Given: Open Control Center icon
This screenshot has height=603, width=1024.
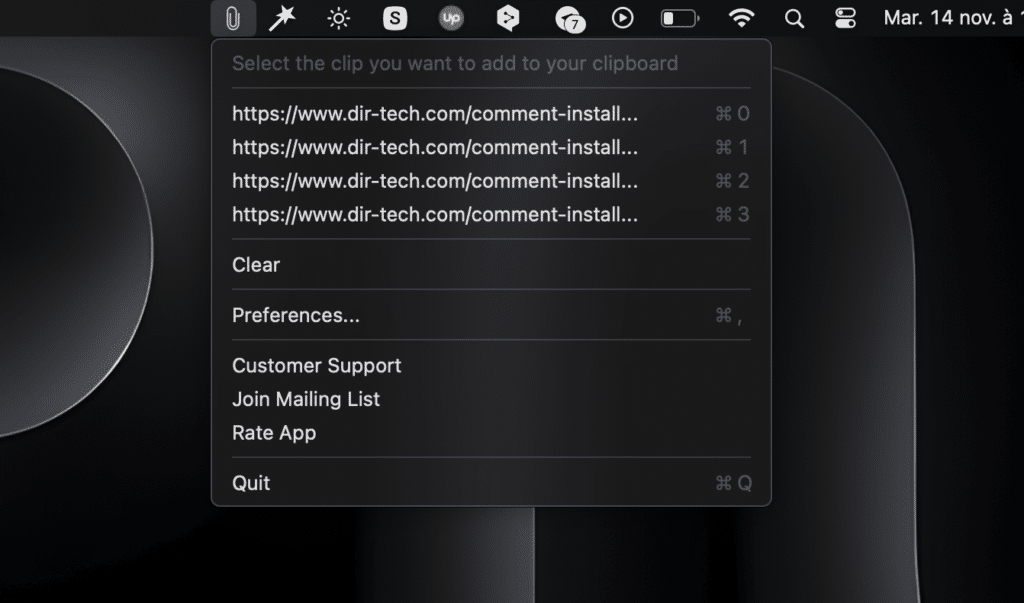Looking at the screenshot, I should [x=845, y=18].
